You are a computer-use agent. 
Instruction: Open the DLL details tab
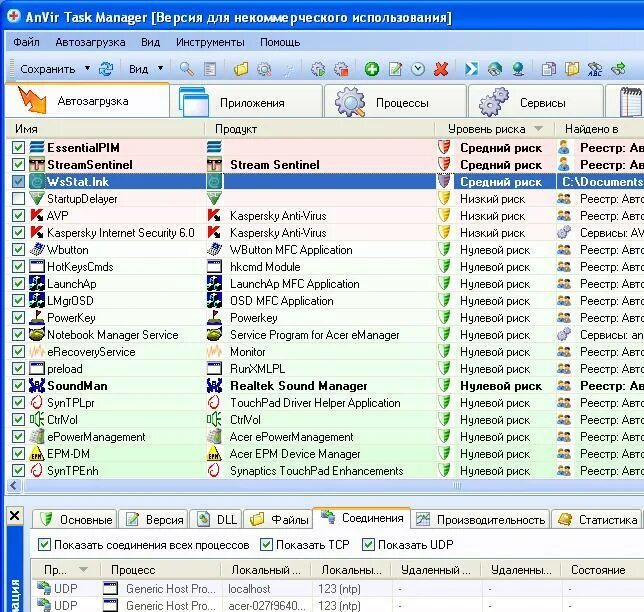pyautogui.click(x=216, y=519)
